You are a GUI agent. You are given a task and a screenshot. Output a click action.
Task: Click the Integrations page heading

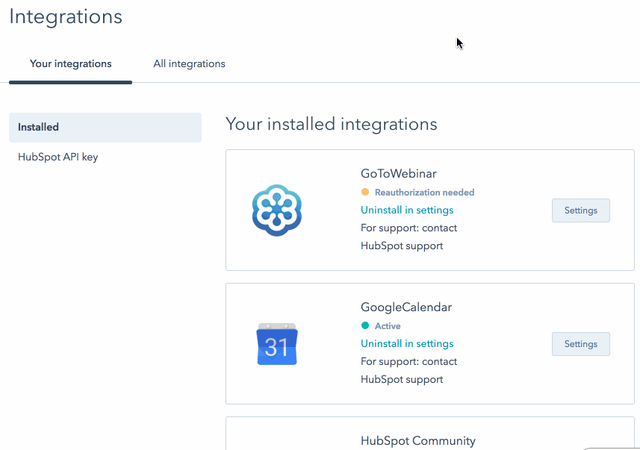66,17
